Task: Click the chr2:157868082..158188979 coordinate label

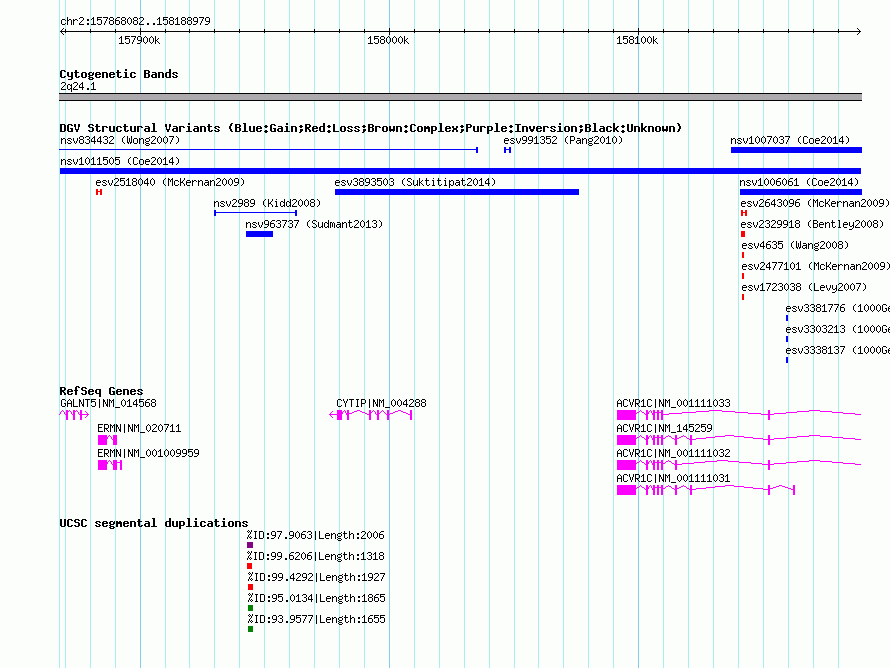Action: [135, 21]
